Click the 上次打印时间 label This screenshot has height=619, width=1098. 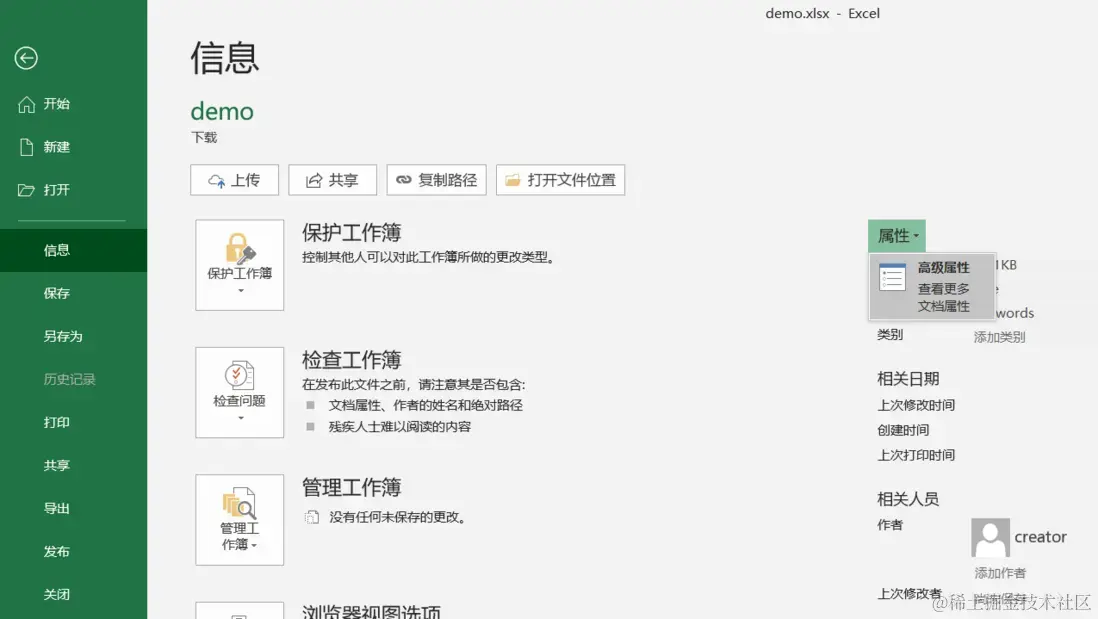tap(916, 455)
